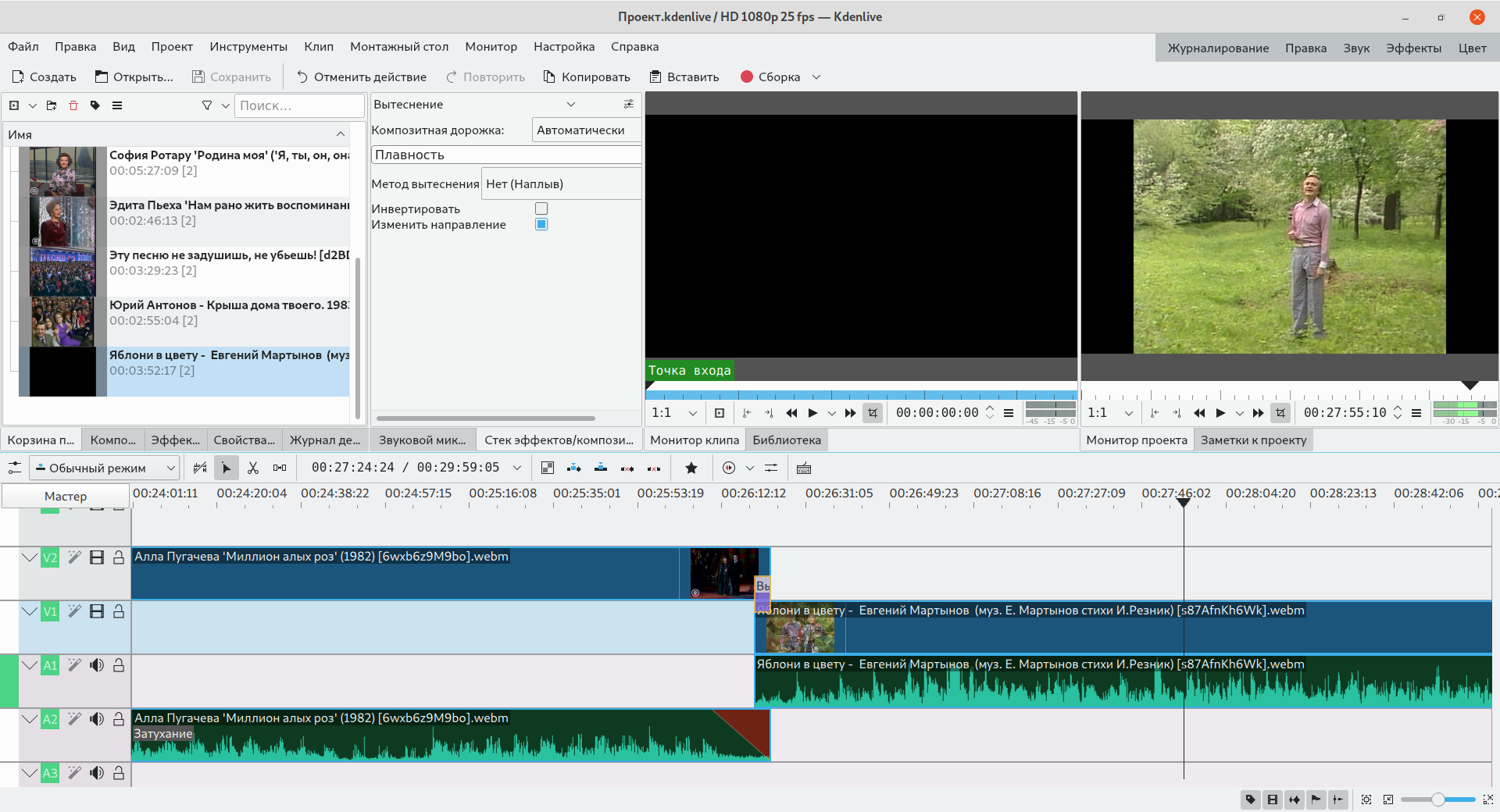Switch to the Библиотека tab
This screenshot has width=1500, height=812.
point(787,440)
